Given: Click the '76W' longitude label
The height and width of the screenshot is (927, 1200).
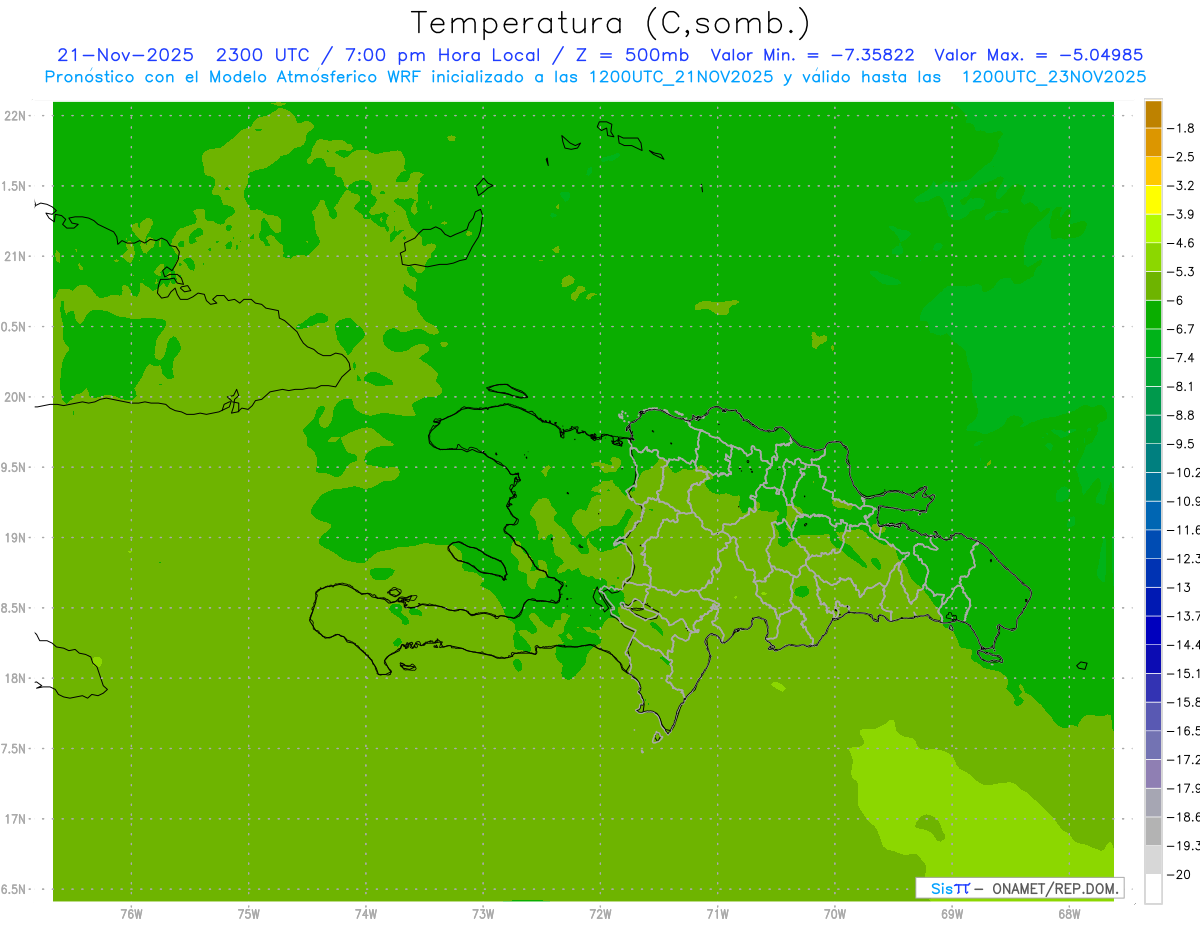Looking at the screenshot, I should 131,914.
